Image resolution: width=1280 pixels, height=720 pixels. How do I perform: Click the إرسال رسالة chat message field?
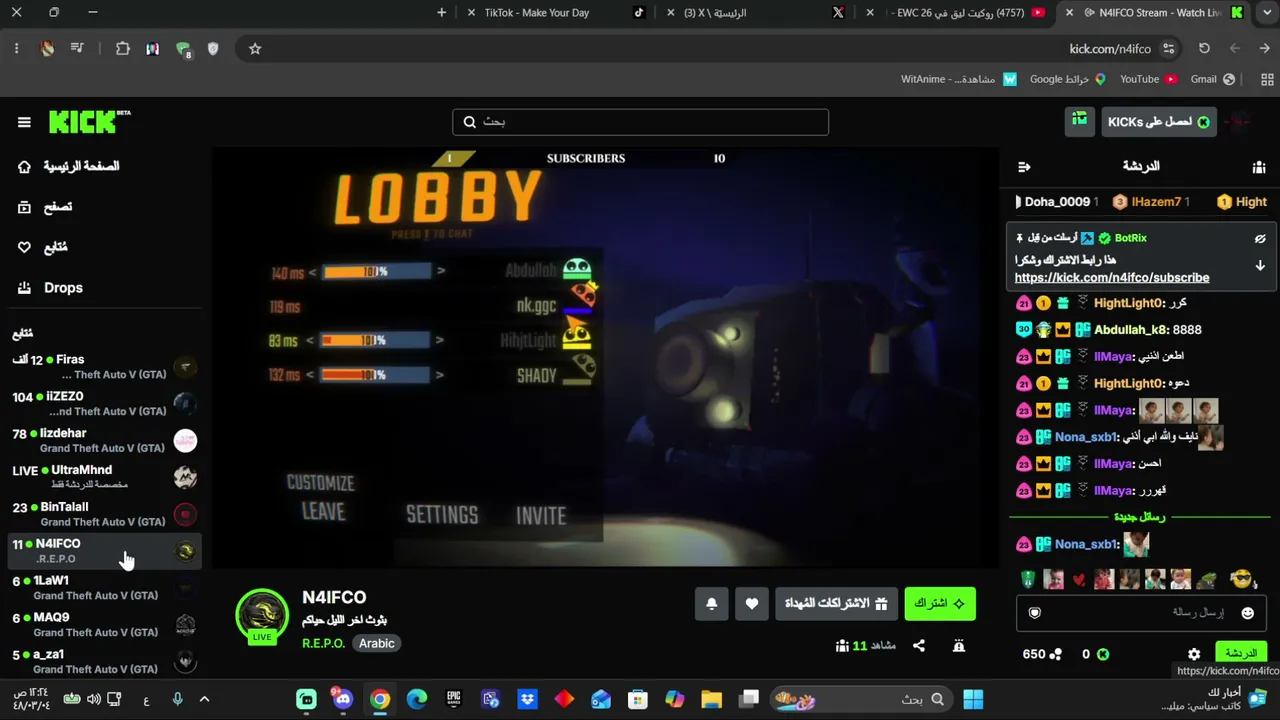1140,612
